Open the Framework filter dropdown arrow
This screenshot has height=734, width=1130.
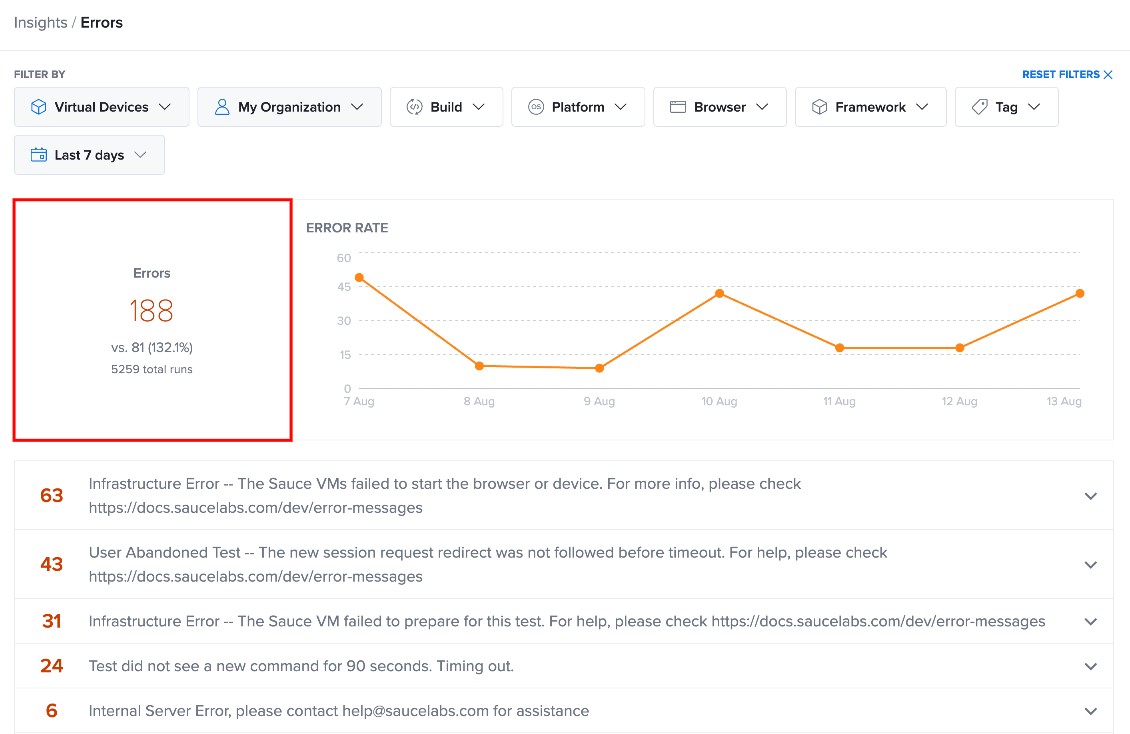tap(922, 107)
